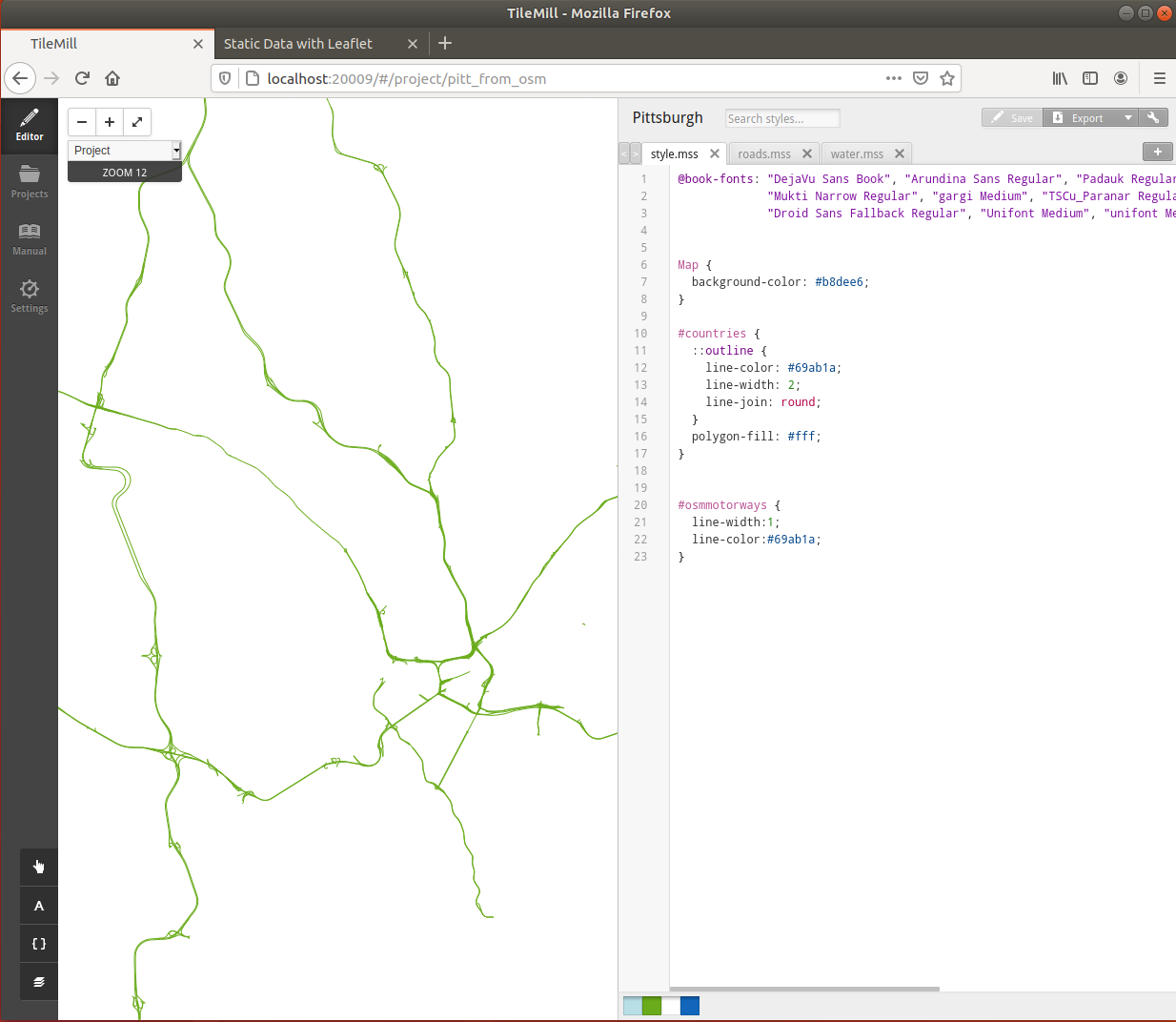Close the roads.mss tab
This screenshot has width=1176, height=1022.
click(807, 153)
